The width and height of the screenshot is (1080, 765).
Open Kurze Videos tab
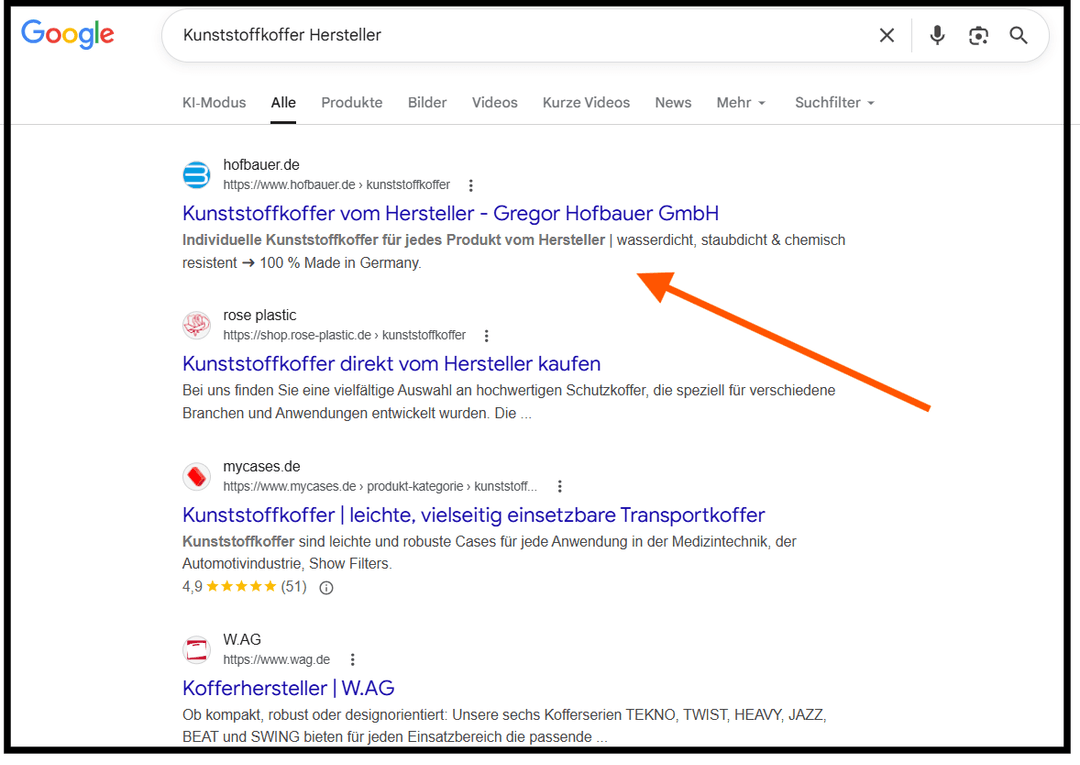click(586, 103)
